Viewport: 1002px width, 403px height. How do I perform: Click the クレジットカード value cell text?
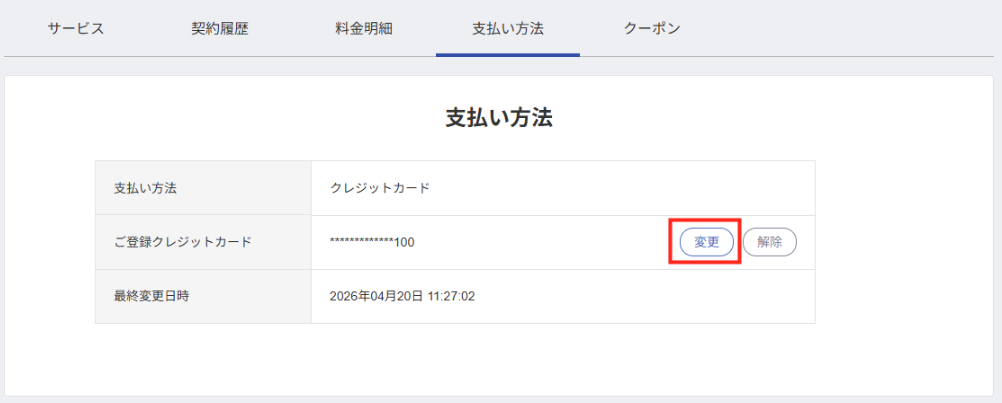(x=380, y=188)
